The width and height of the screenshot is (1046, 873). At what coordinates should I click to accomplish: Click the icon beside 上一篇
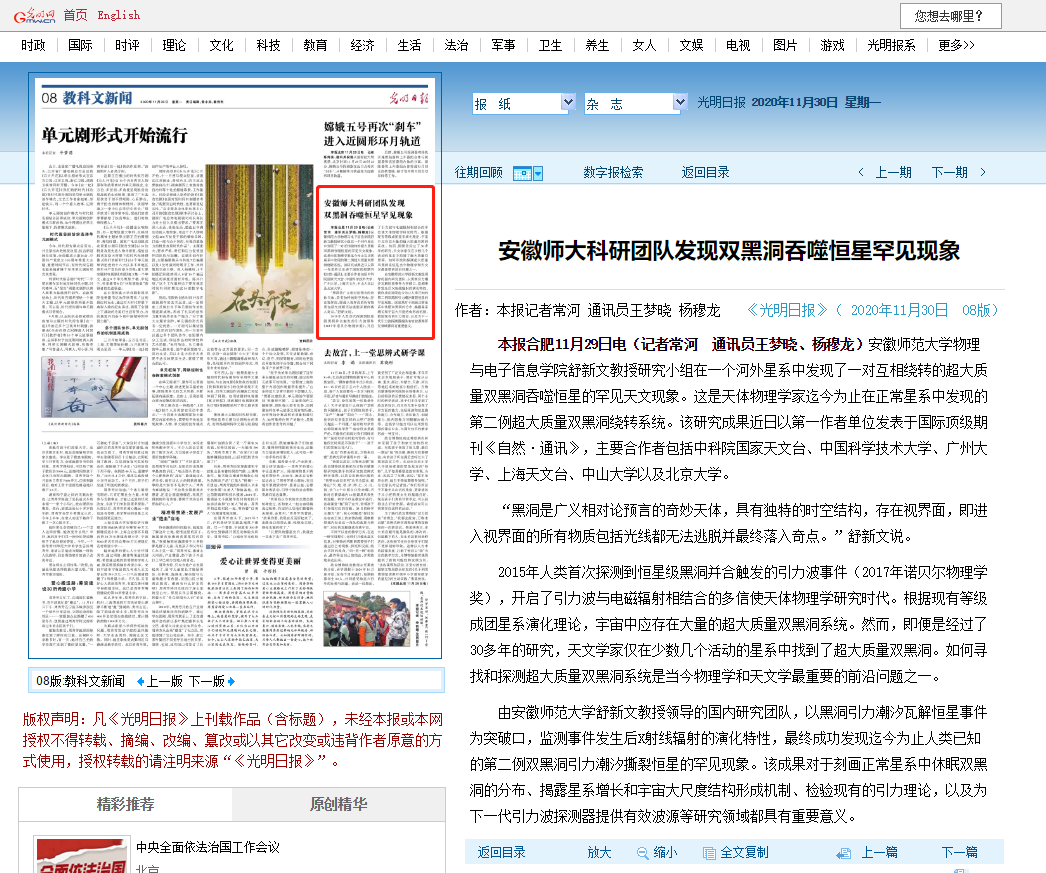[844, 853]
